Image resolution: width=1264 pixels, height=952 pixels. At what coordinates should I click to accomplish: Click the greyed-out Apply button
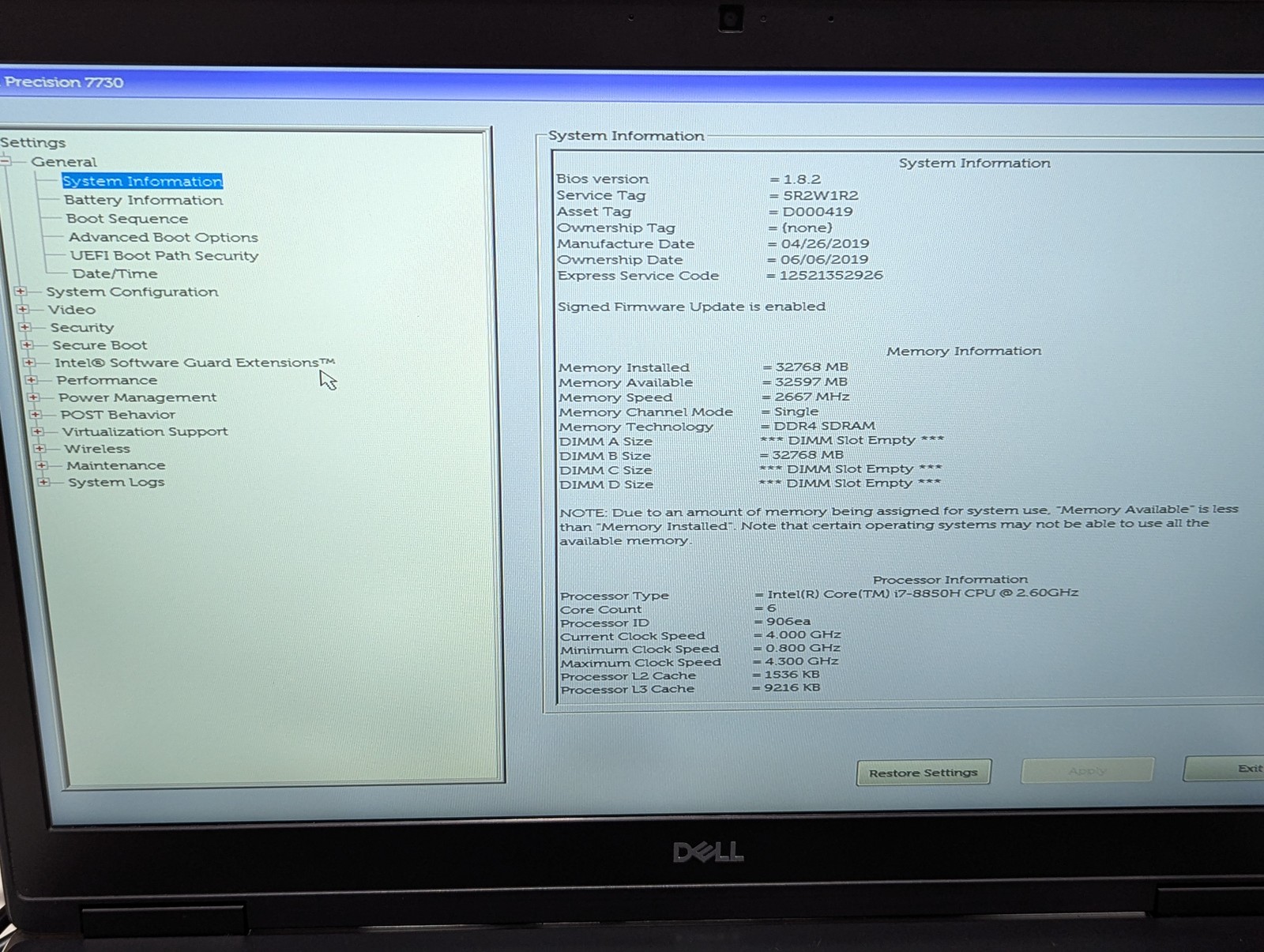coord(1087,770)
